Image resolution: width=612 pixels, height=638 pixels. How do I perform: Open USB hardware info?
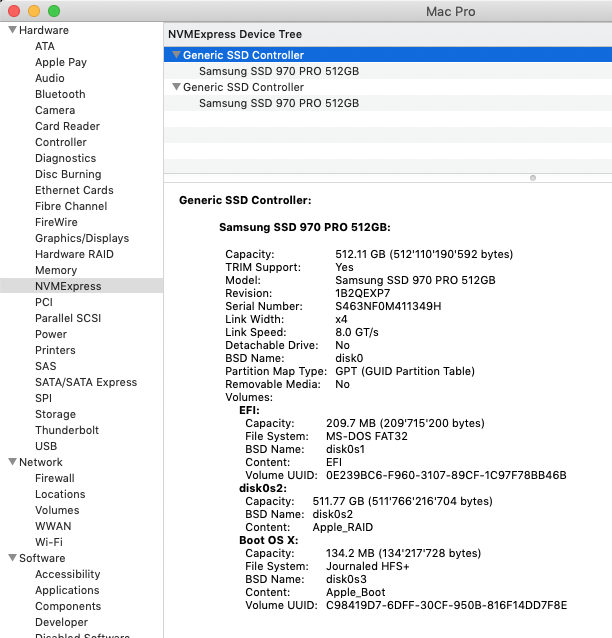pos(46,446)
